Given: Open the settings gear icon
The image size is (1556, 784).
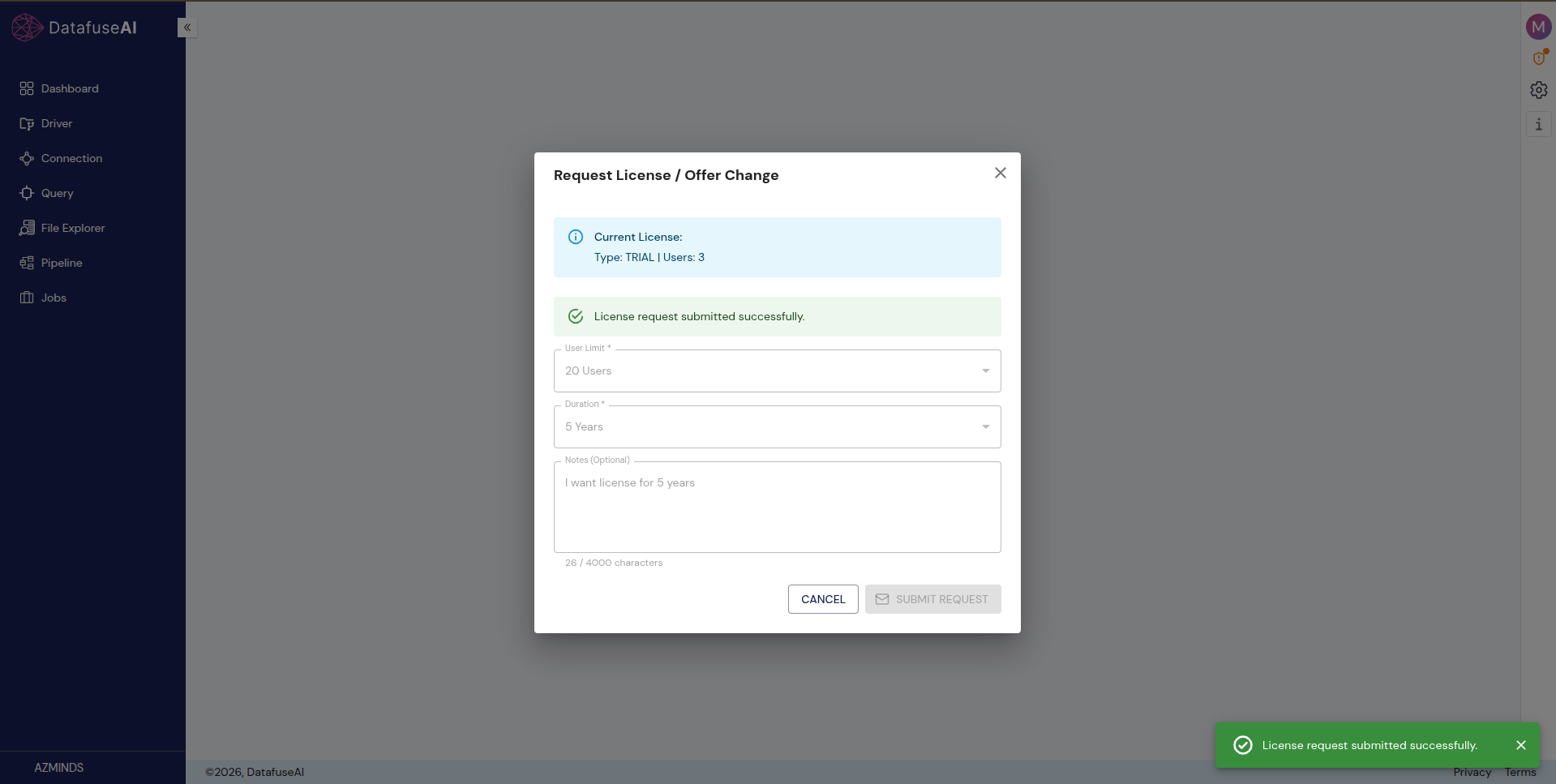Looking at the screenshot, I should point(1539,90).
